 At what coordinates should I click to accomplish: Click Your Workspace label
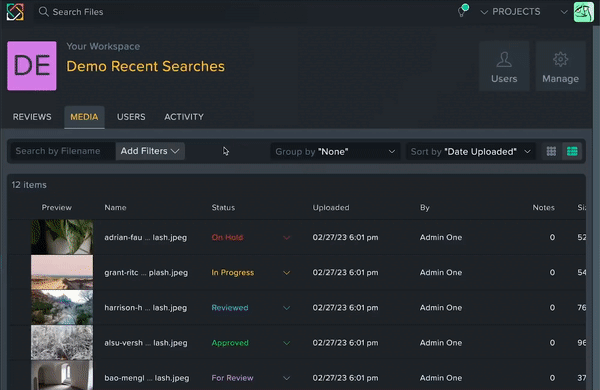pyautogui.click(x=103, y=46)
